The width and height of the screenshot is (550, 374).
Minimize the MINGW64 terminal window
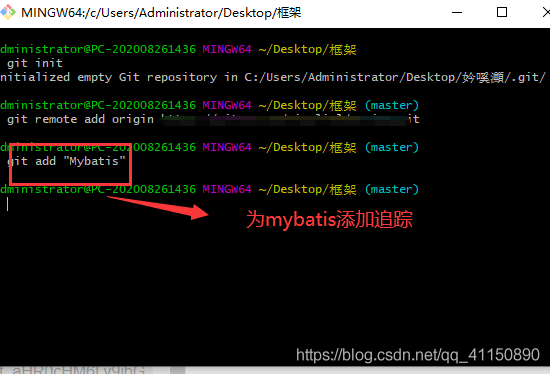point(457,13)
